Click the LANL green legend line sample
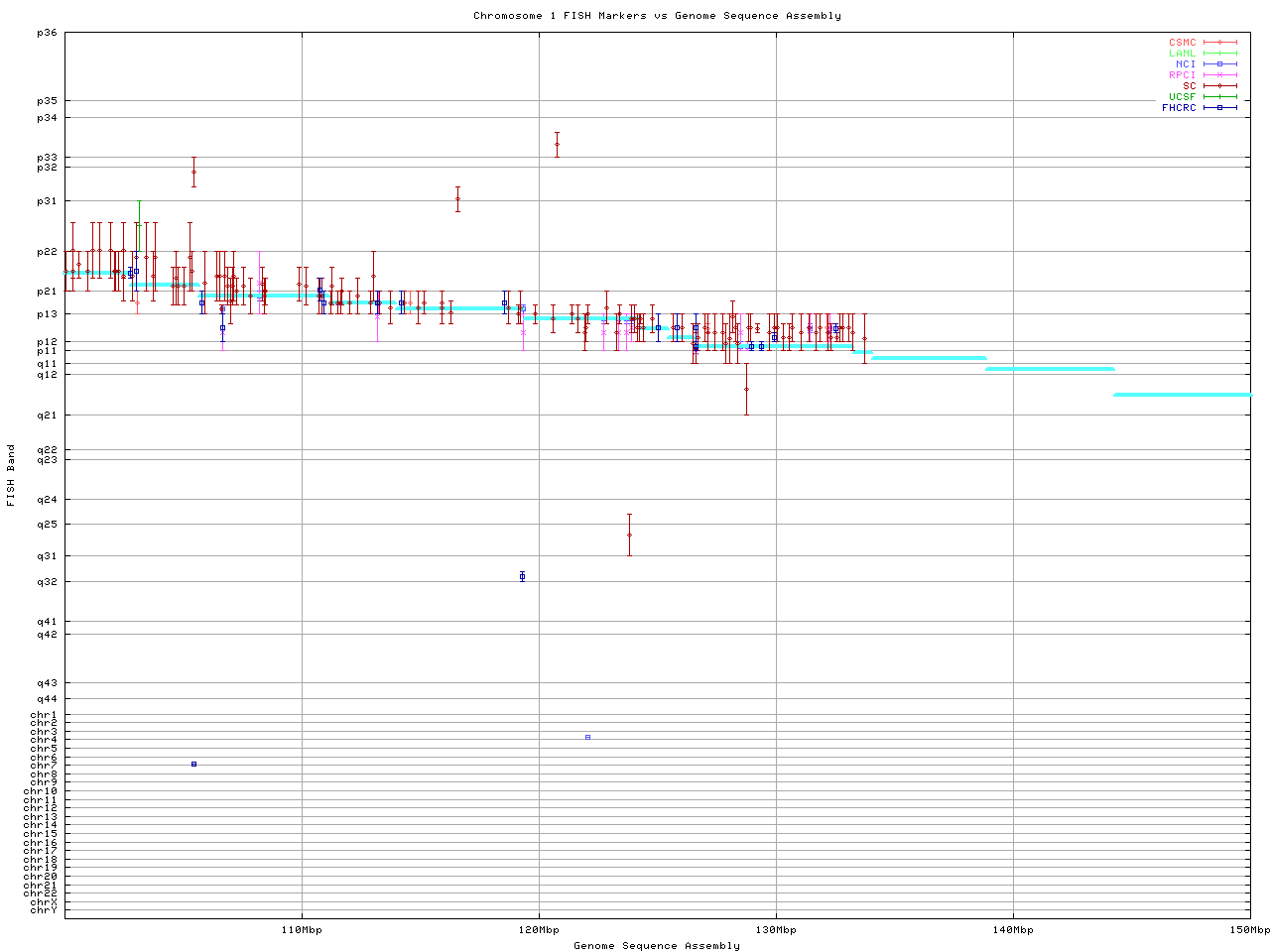 pos(1219,54)
